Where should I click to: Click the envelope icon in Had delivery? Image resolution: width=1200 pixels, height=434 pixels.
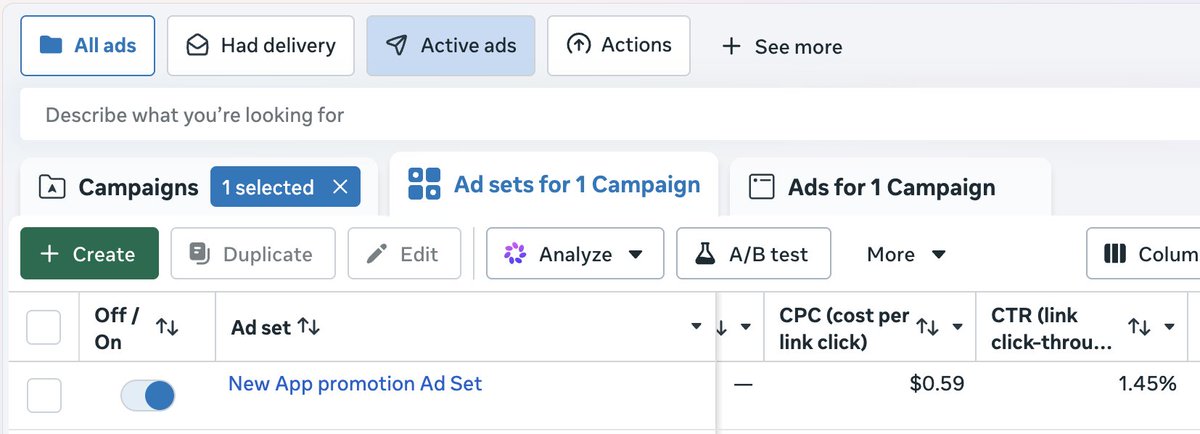(x=198, y=45)
